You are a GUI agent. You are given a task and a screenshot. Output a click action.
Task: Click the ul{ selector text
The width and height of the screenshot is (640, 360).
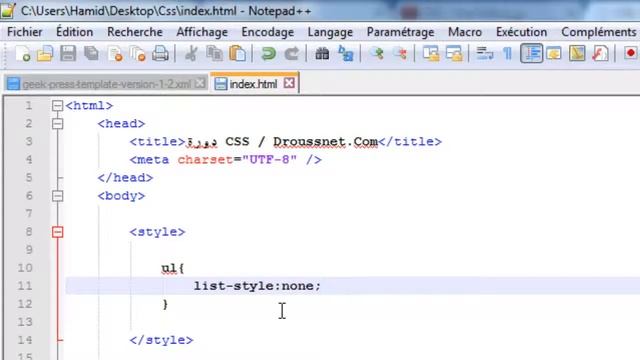tap(173, 268)
